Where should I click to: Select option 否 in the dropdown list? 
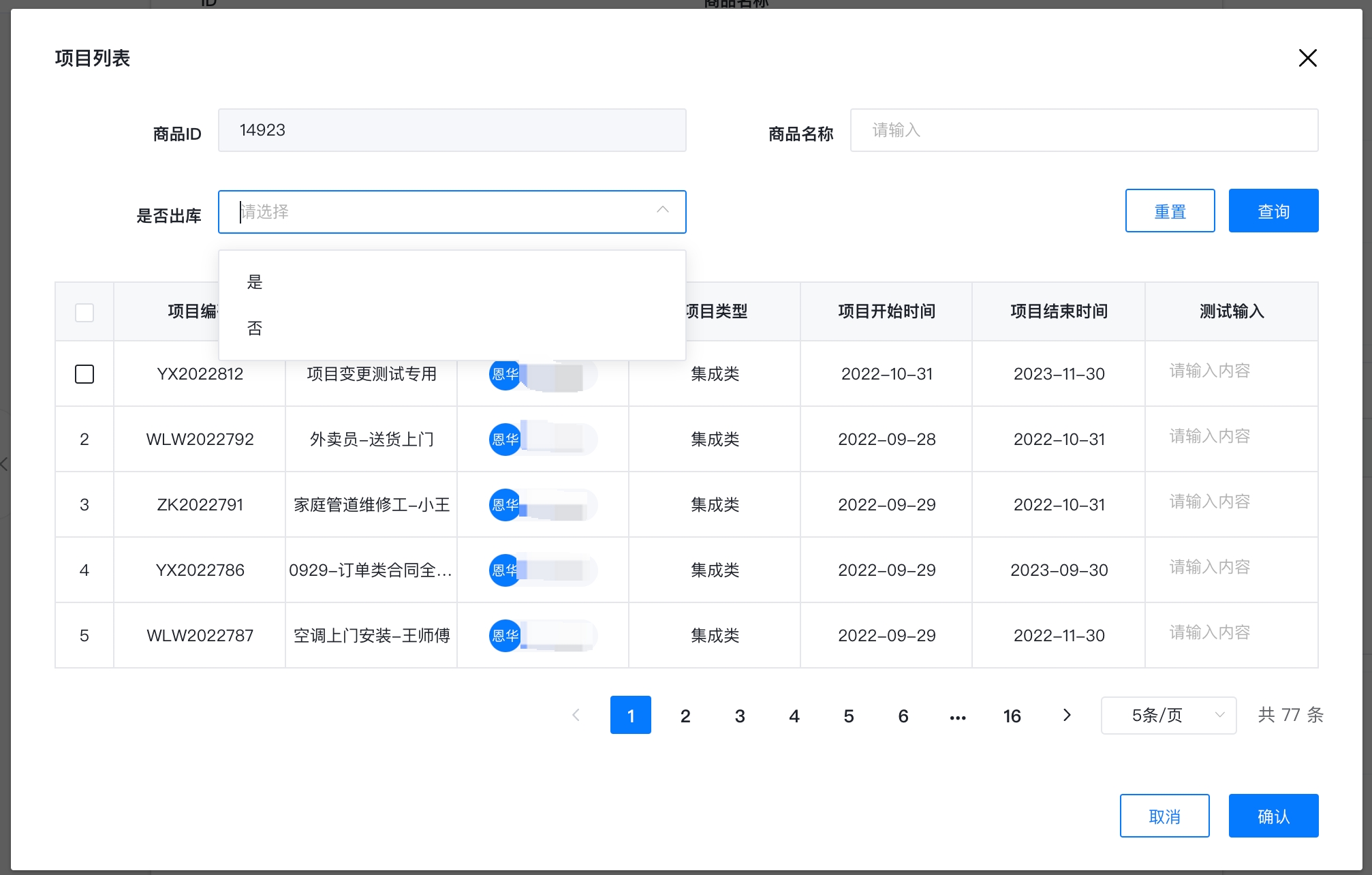tap(255, 328)
